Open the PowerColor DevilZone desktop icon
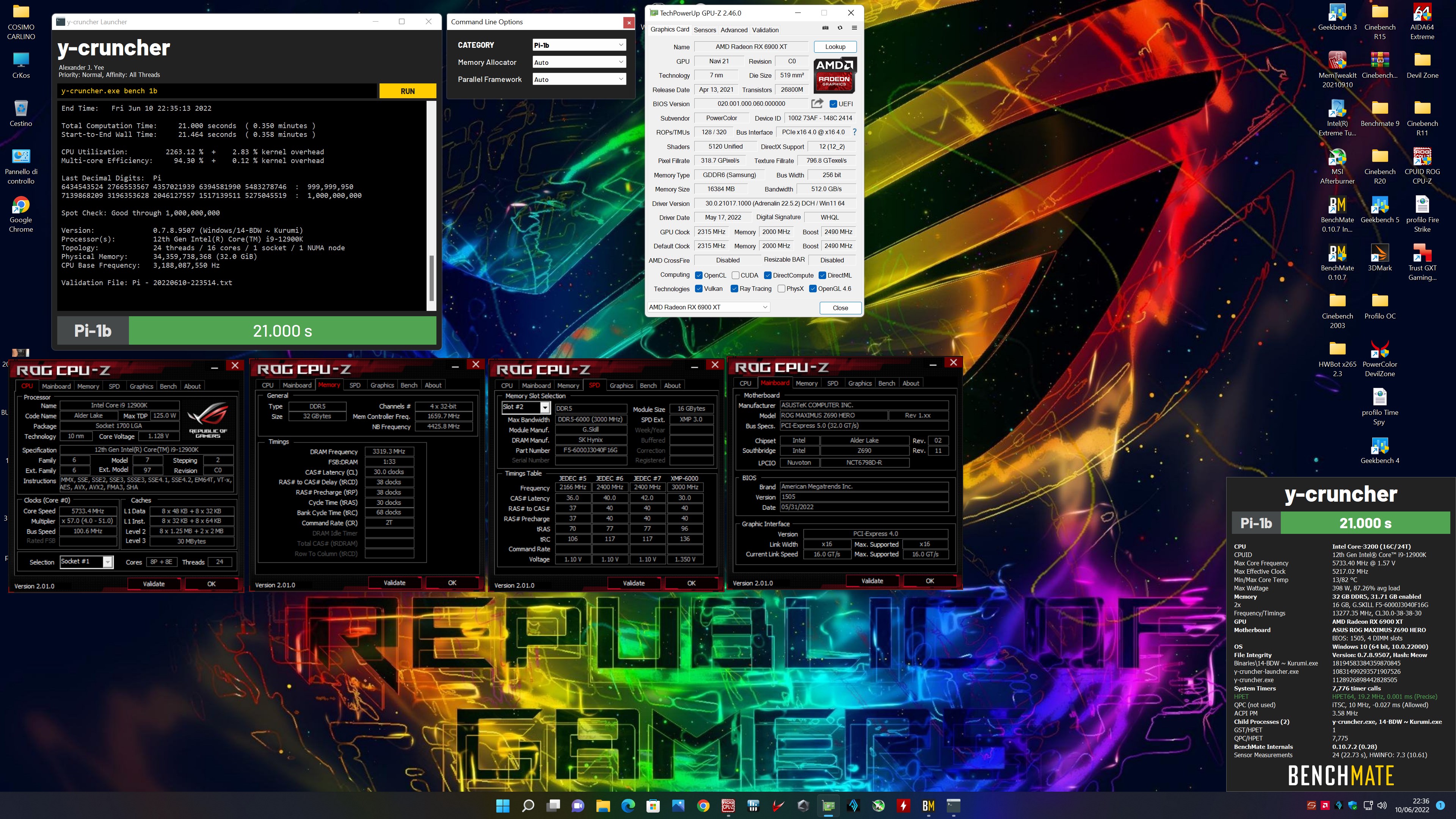This screenshot has height=819, width=1456. (x=1380, y=358)
